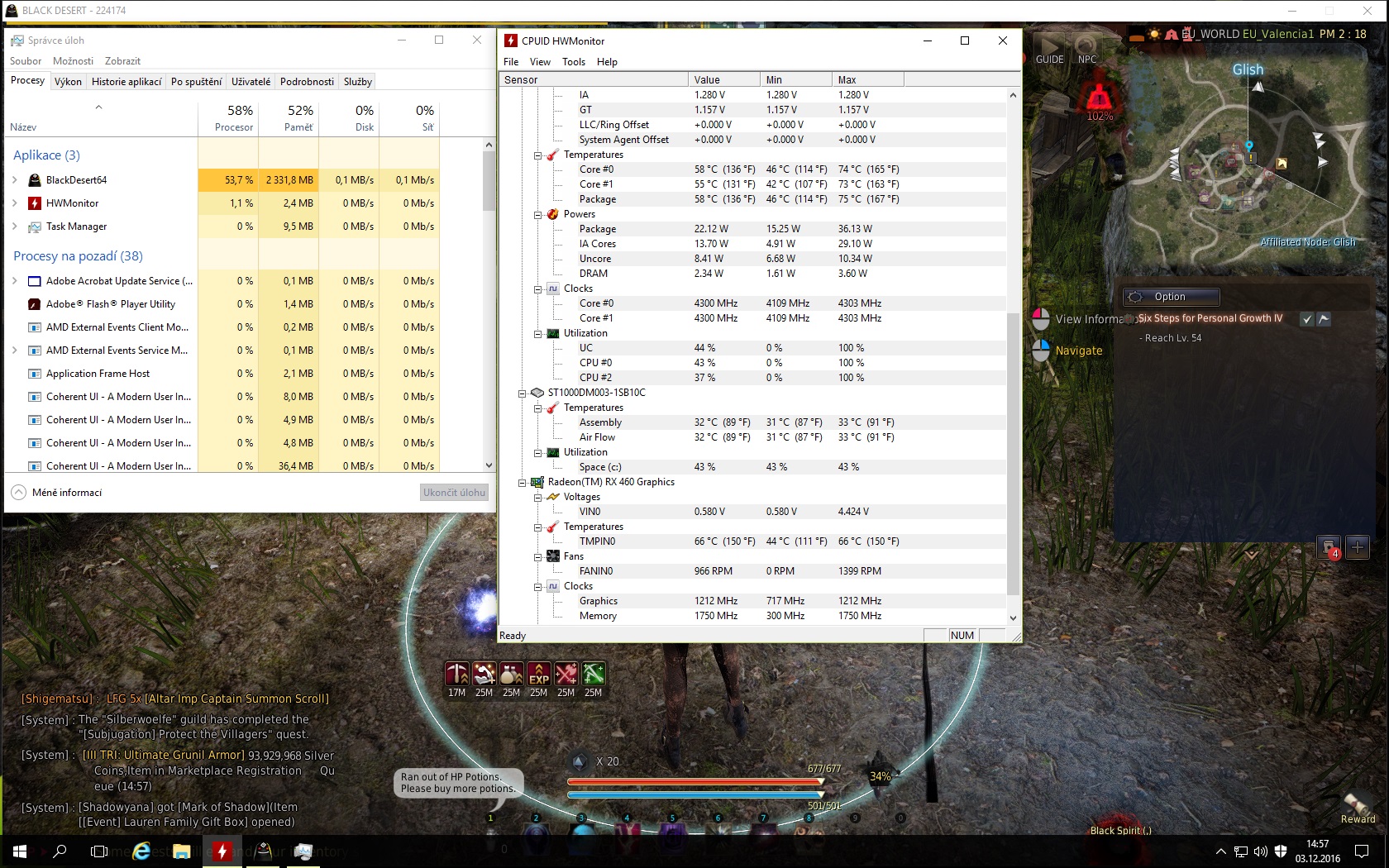Image resolution: width=1389 pixels, height=868 pixels.
Task: Click the red 102% weight warning icon
Action: 1099,98
